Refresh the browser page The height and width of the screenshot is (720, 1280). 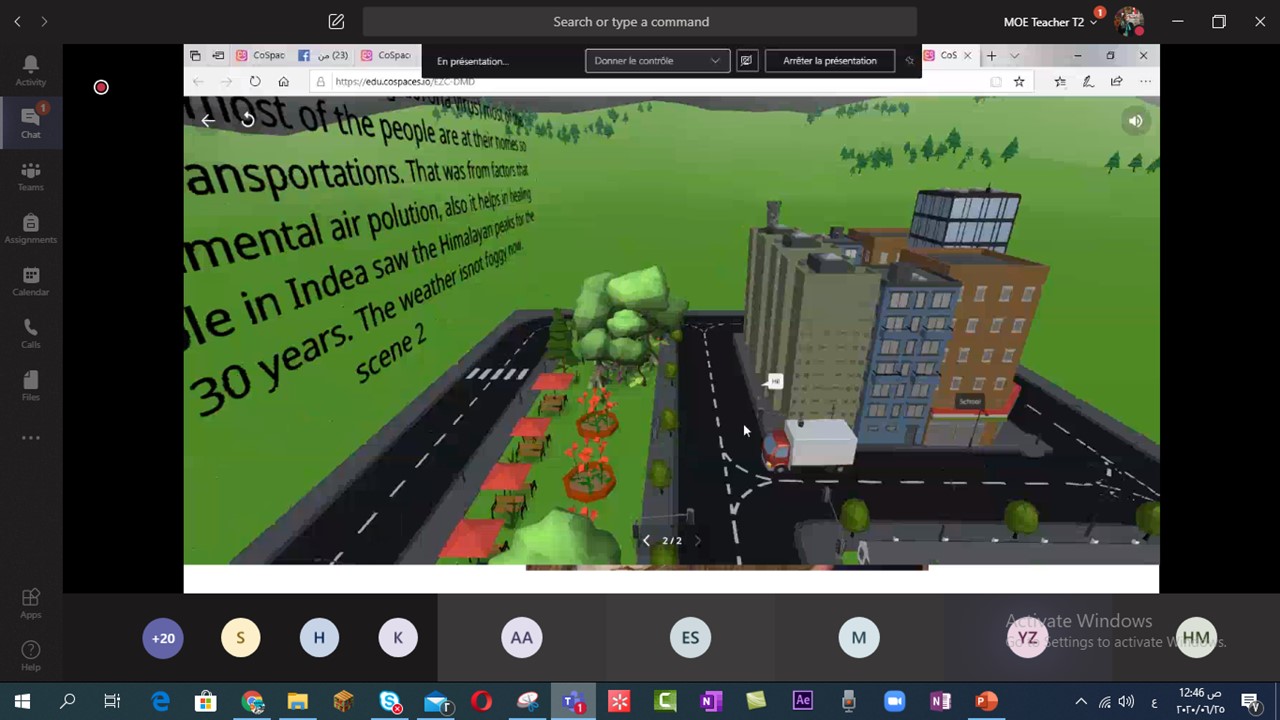coord(255,82)
